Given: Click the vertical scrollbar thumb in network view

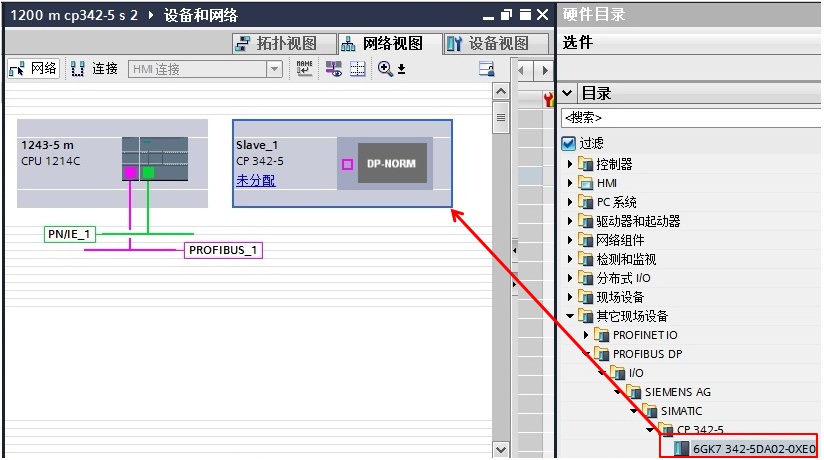Looking at the screenshot, I should pos(501,117).
